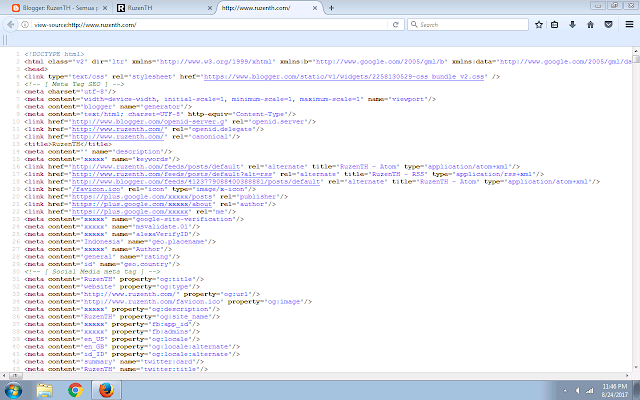Click the Windows Start button
This screenshot has width=640, height=400.
(14, 388)
